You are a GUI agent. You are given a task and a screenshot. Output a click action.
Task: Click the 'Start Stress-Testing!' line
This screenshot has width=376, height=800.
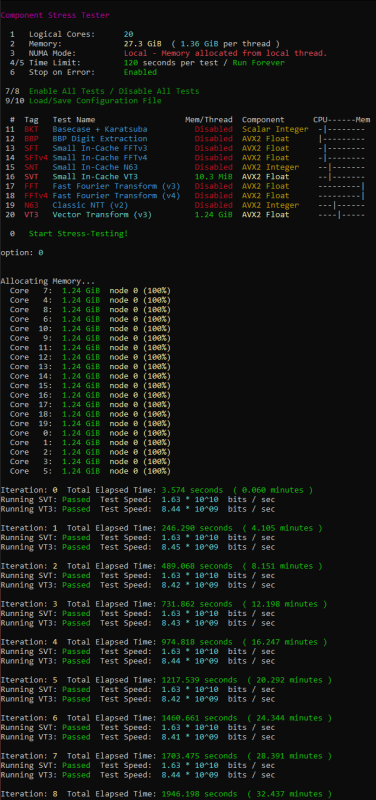78,234
